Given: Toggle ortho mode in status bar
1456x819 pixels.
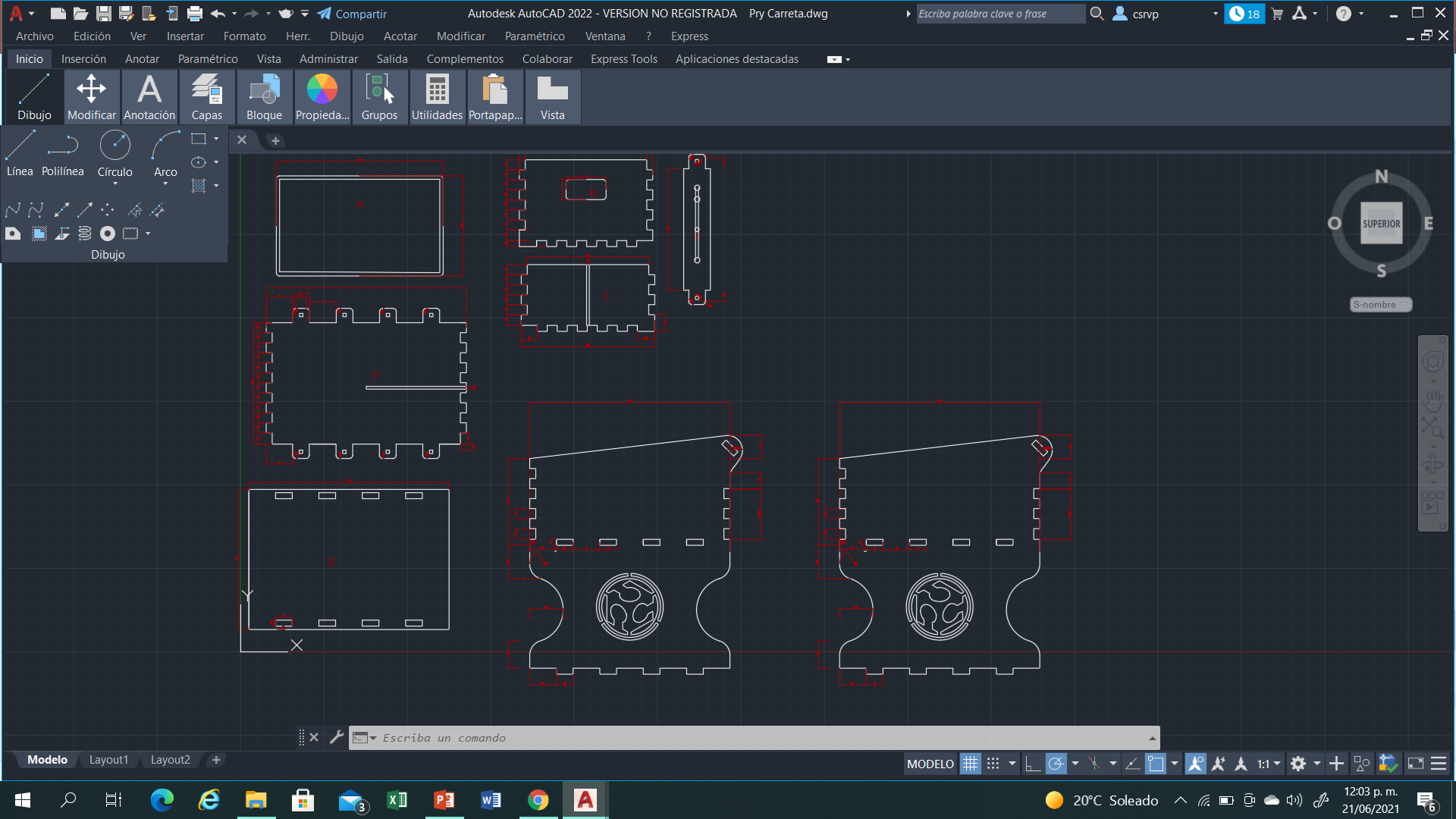Looking at the screenshot, I should (x=1032, y=764).
